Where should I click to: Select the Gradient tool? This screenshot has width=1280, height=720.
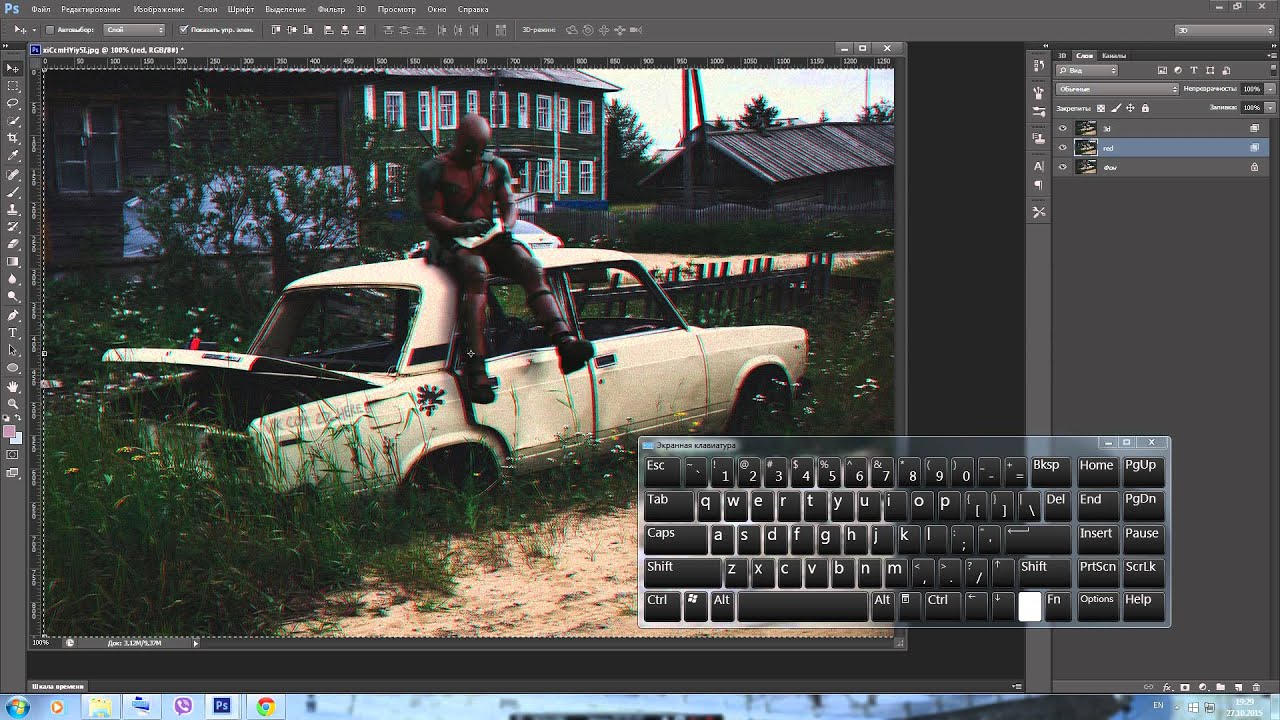[x=13, y=262]
